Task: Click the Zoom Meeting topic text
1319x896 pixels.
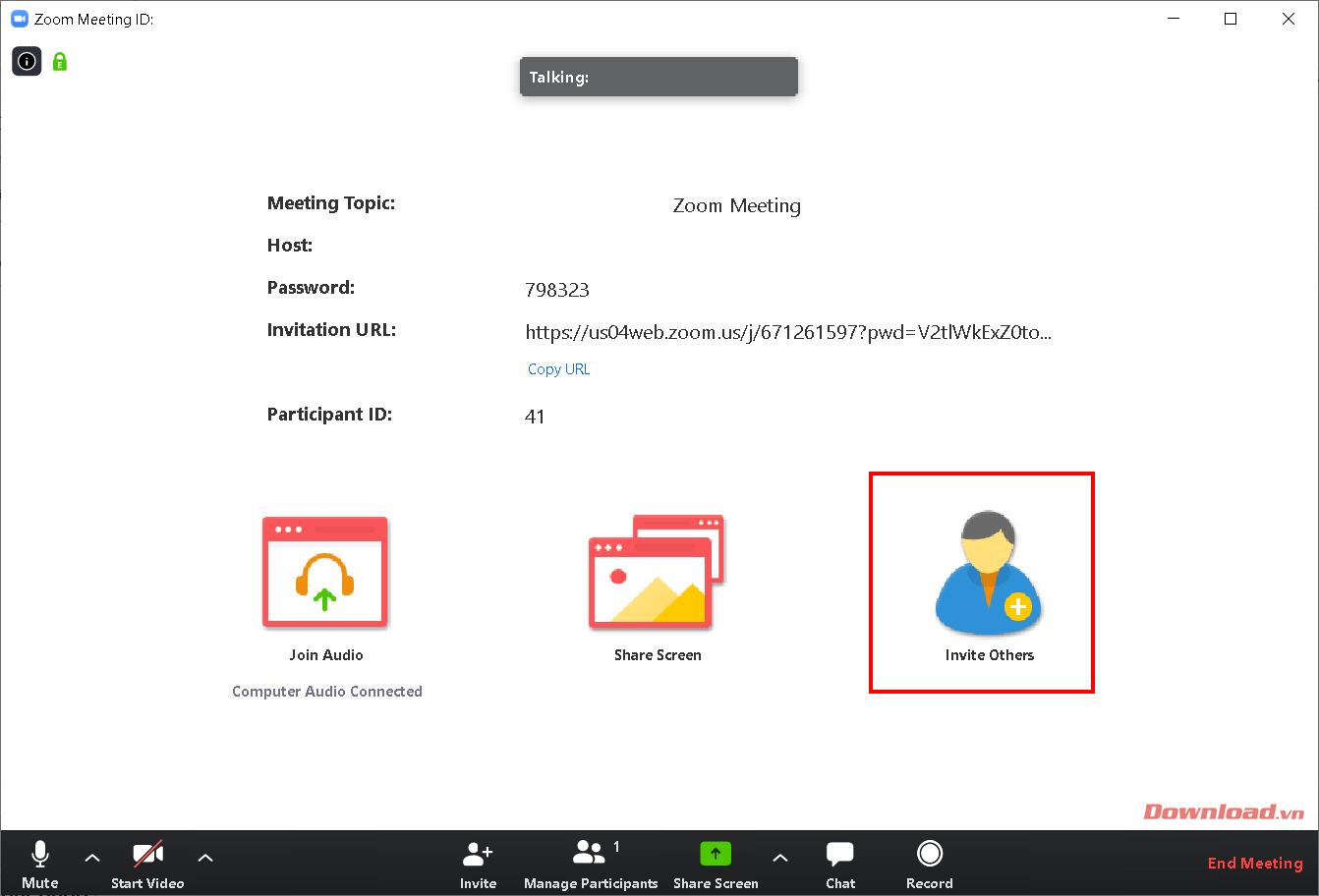Action: pos(737,206)
